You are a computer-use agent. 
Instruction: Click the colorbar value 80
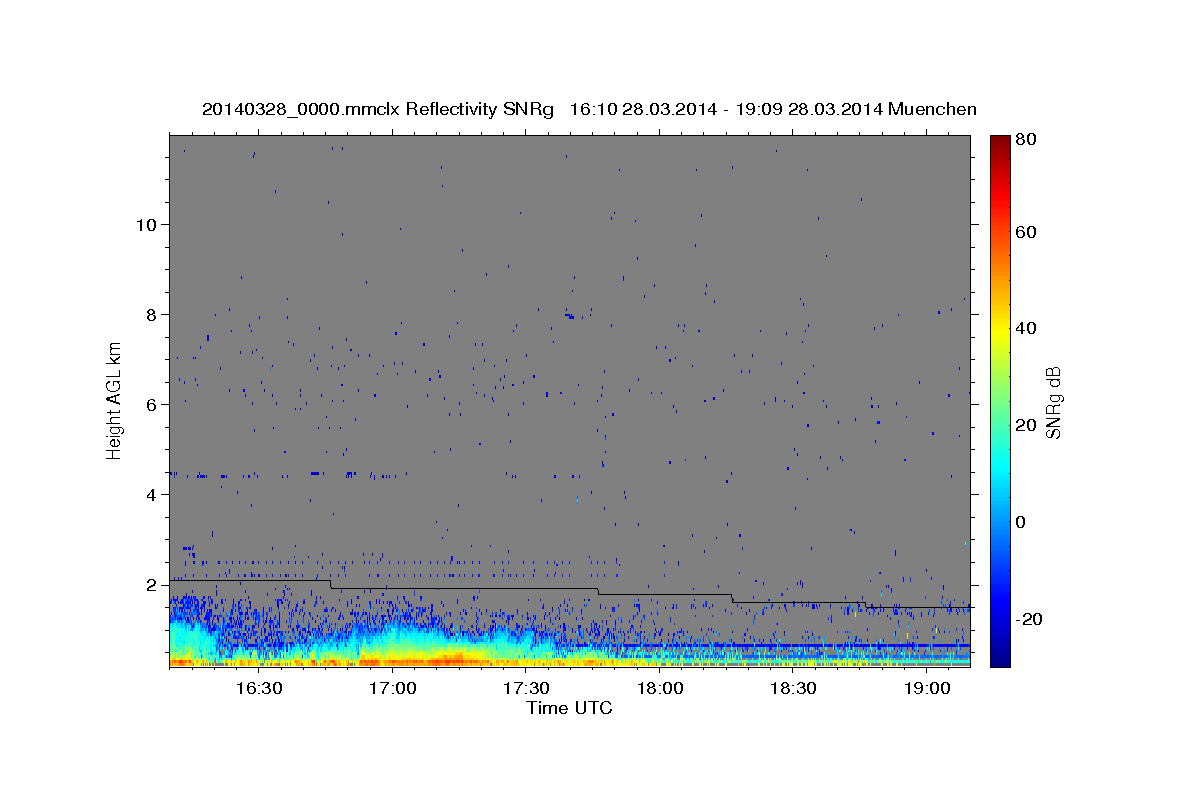pyautogui.click(x=1027, y=140)
